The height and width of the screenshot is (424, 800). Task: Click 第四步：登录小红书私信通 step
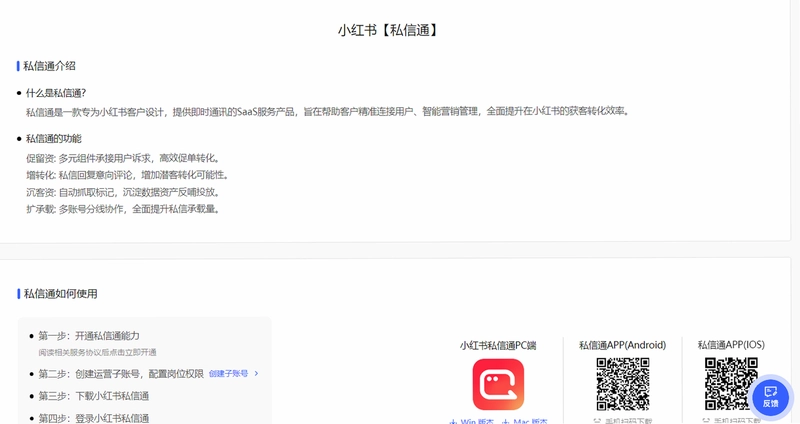(x=94, y=418)
